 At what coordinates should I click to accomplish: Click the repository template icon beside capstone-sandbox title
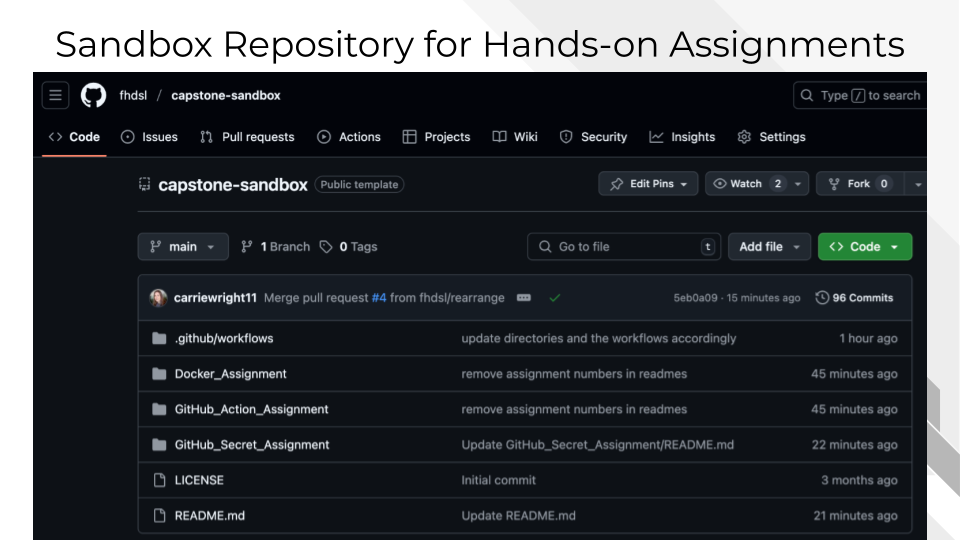(x=144, y=184)
